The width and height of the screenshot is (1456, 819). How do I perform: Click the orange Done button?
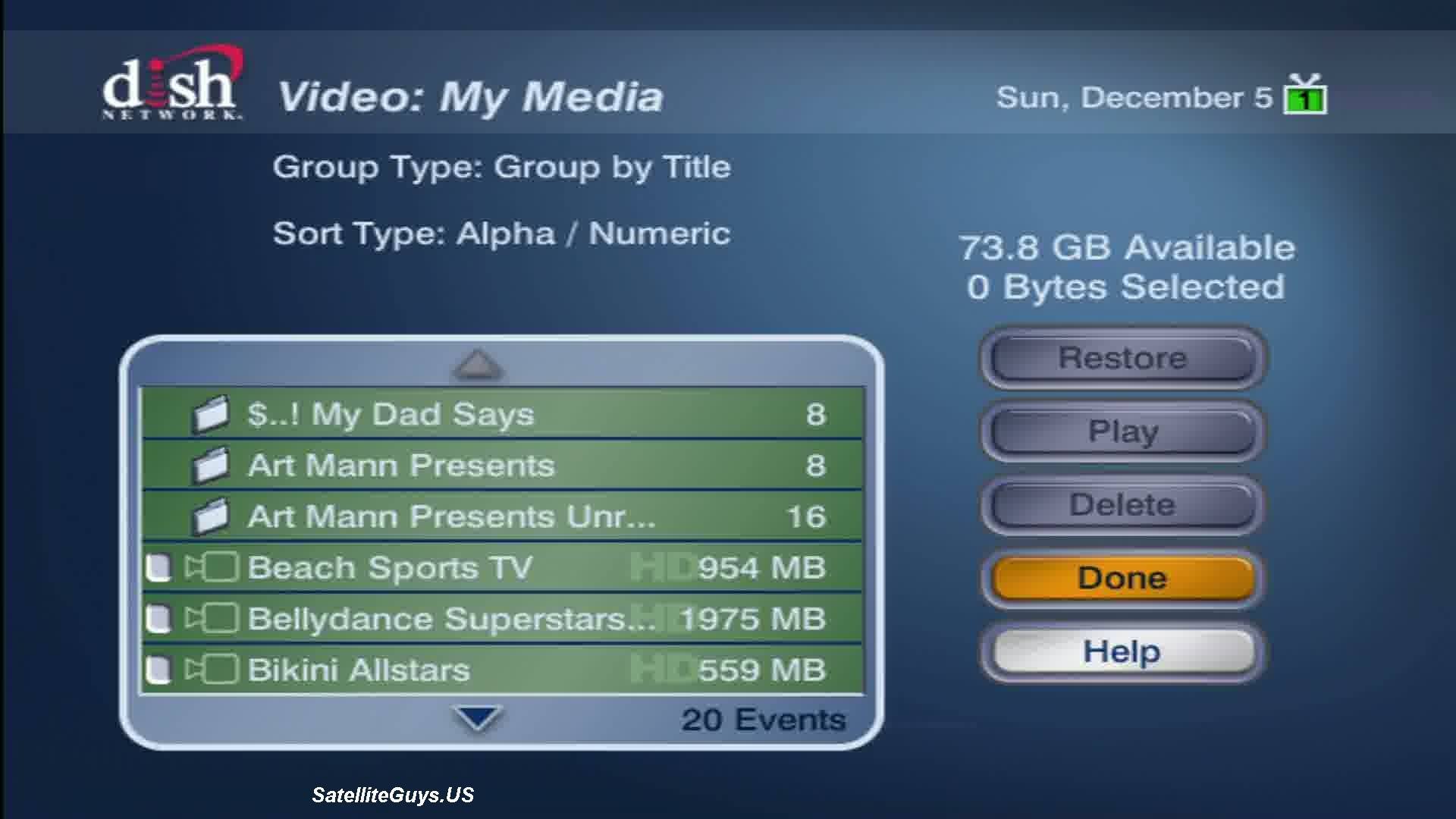coord(1122,579)
